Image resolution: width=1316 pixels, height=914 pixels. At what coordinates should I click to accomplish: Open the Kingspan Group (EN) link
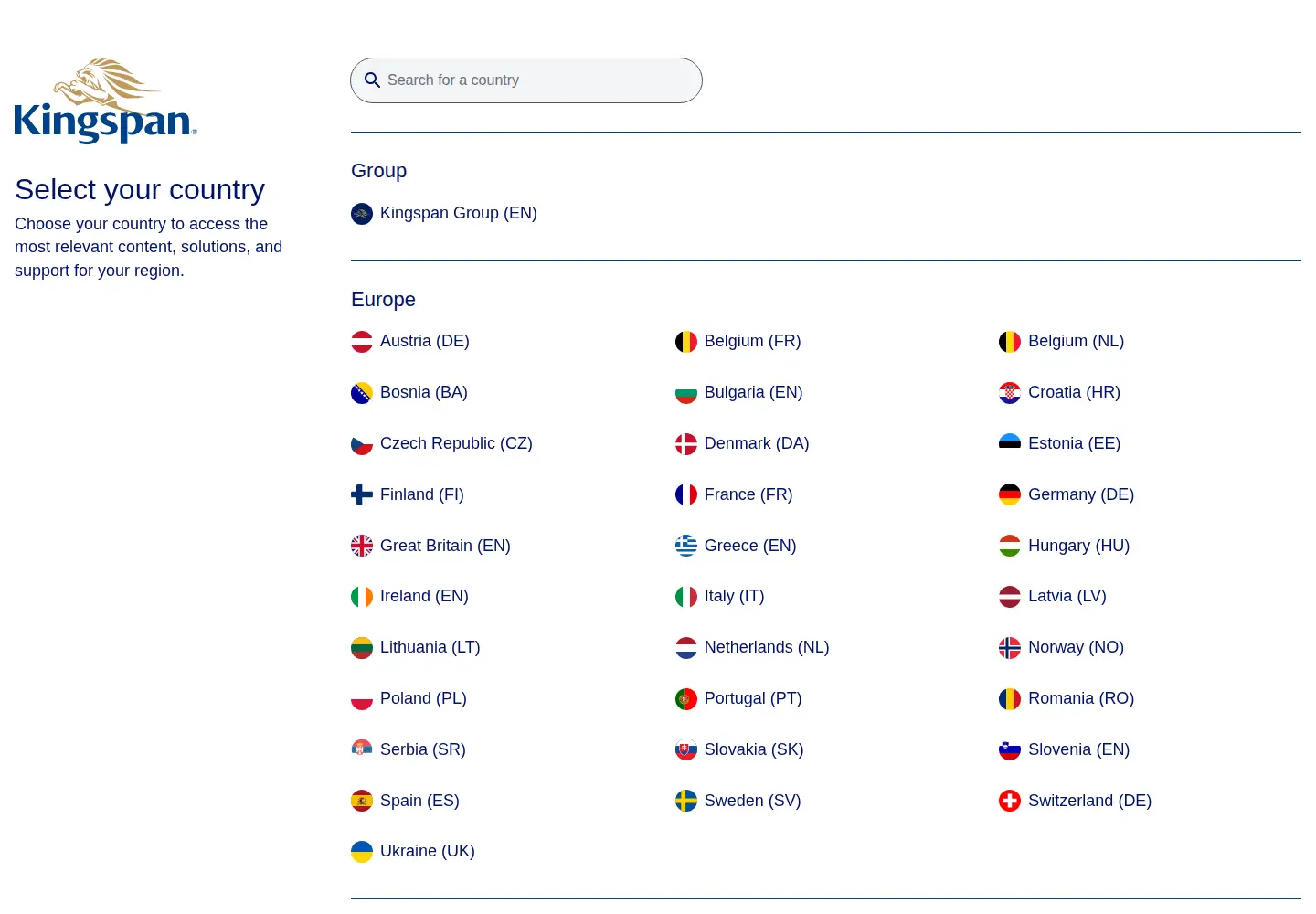coord(444,213)
